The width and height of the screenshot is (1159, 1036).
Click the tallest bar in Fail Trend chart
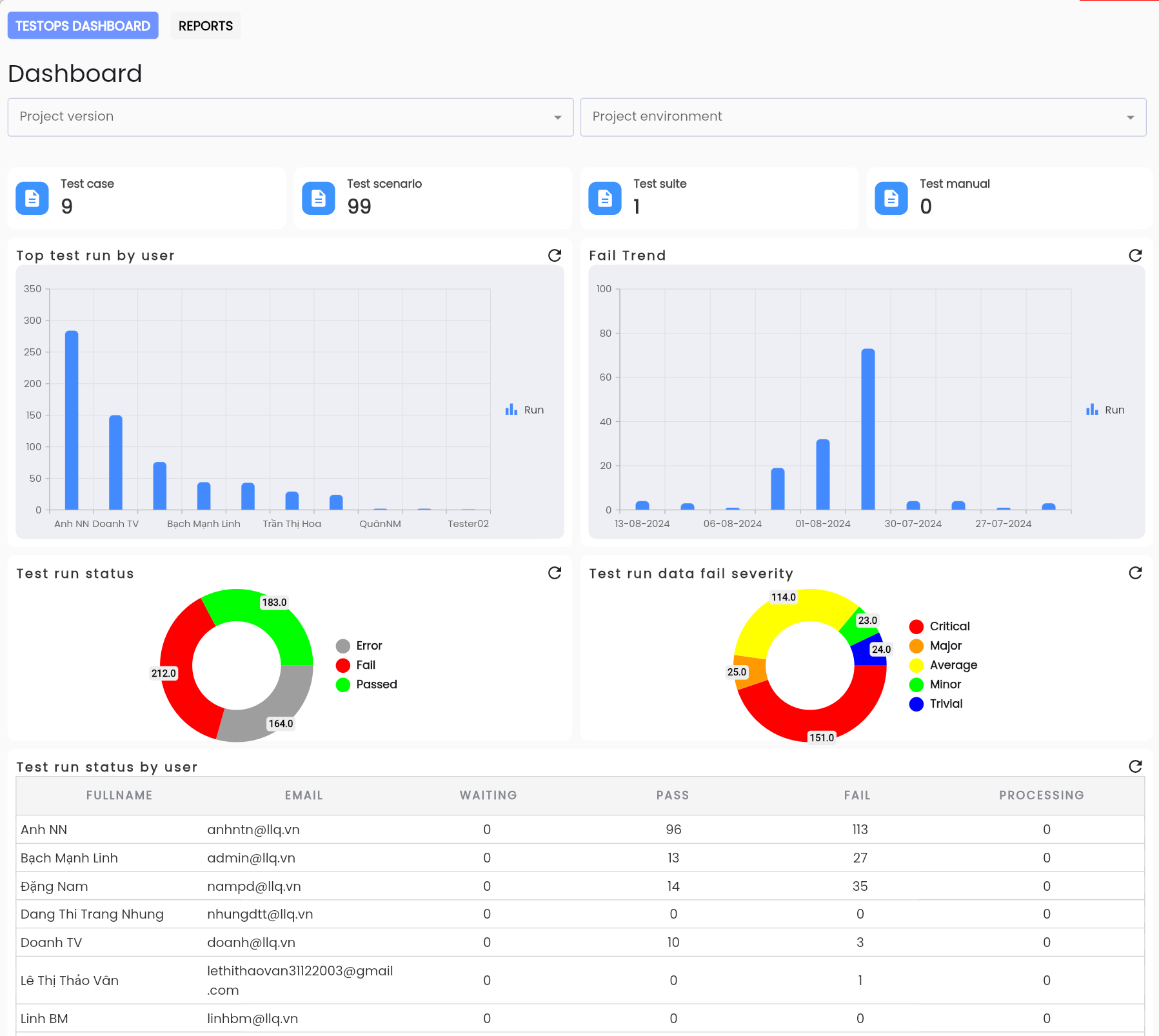click(868, 429)
